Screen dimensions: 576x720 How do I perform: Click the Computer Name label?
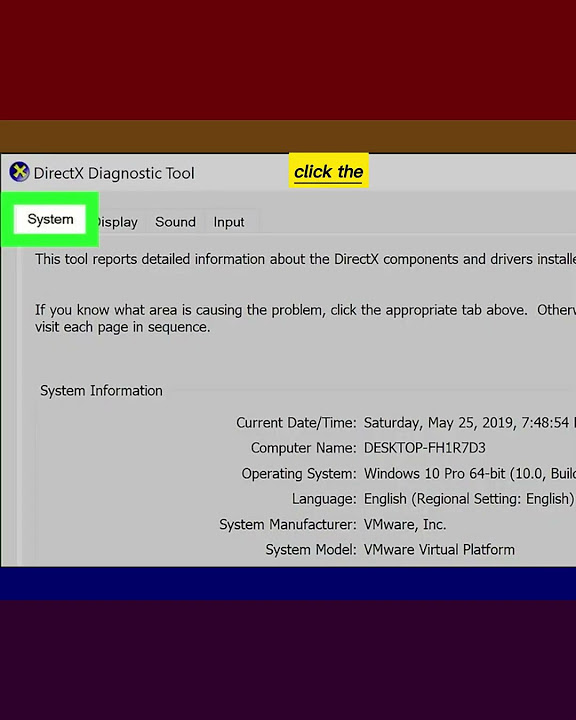(x=303, y=448)
